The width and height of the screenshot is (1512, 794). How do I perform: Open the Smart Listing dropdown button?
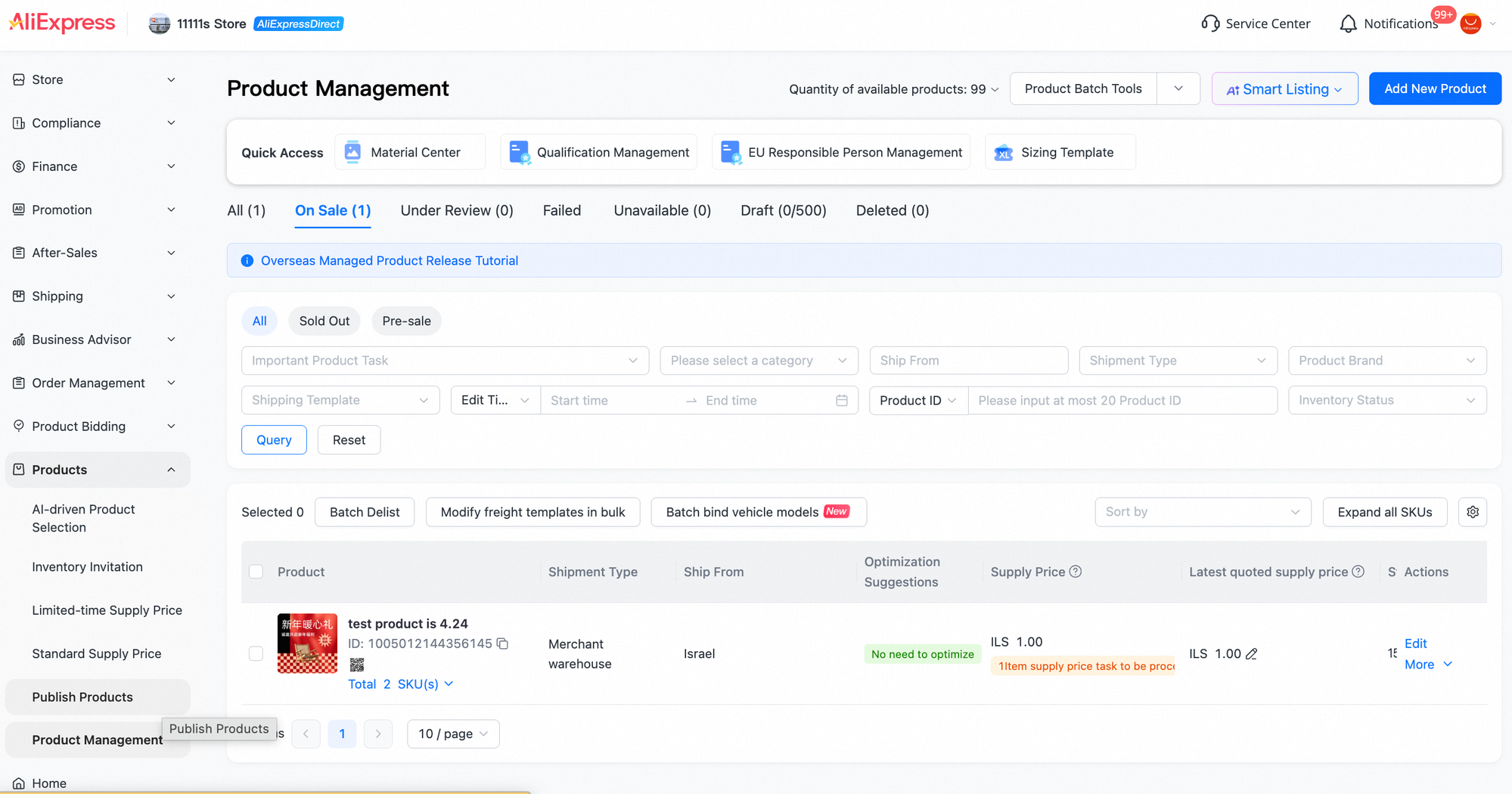[x=1284, y=88]
